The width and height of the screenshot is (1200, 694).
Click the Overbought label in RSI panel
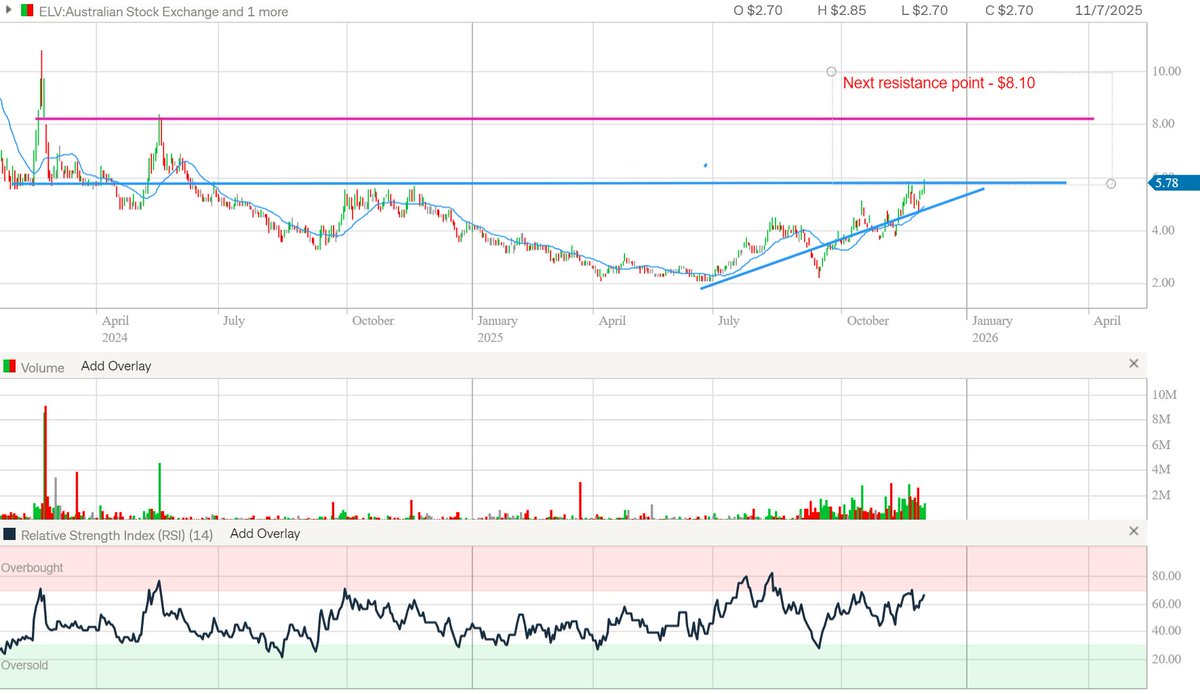[32, 568]
